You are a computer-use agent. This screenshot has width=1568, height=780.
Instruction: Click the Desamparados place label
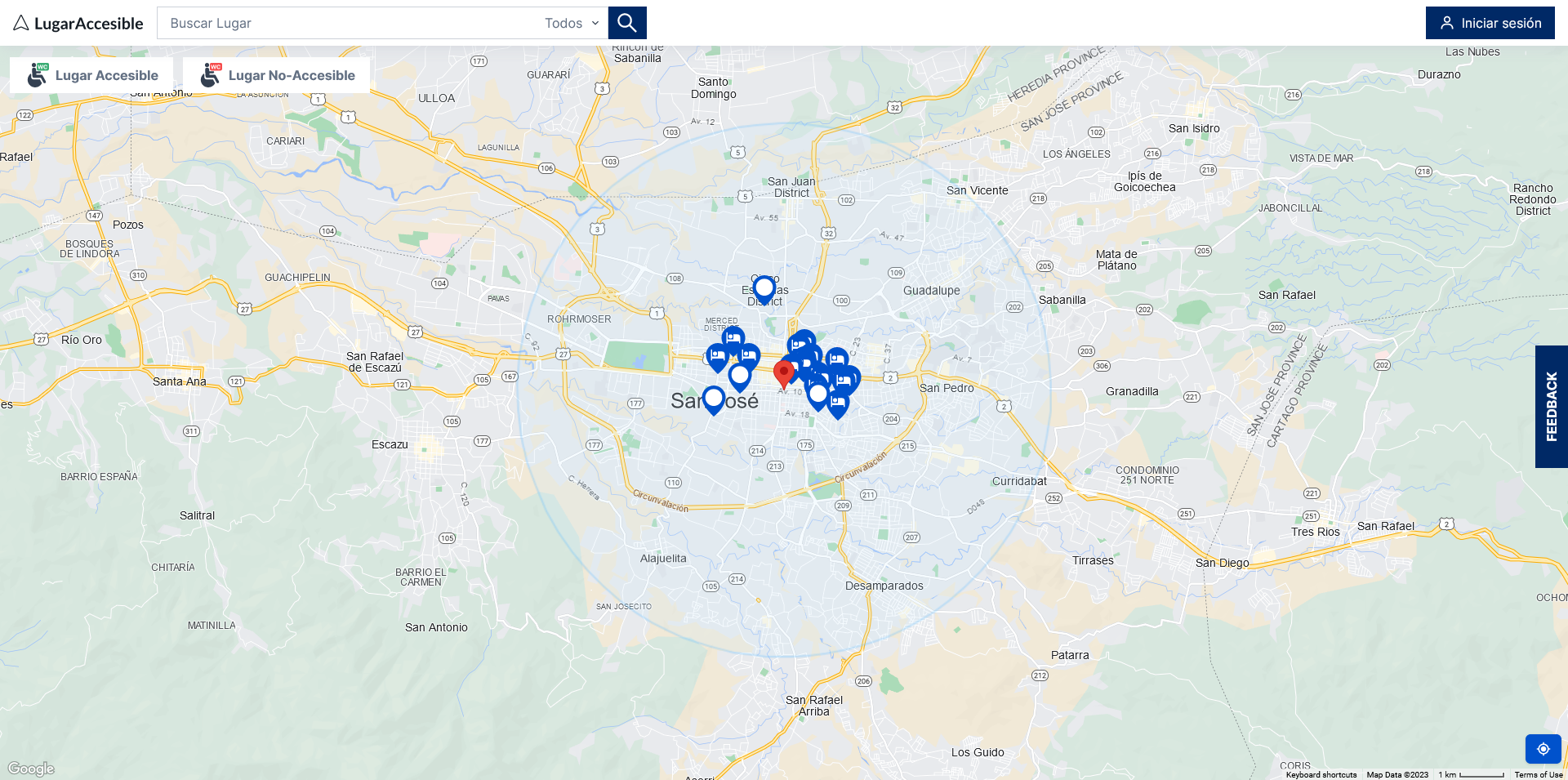(884, 586)
